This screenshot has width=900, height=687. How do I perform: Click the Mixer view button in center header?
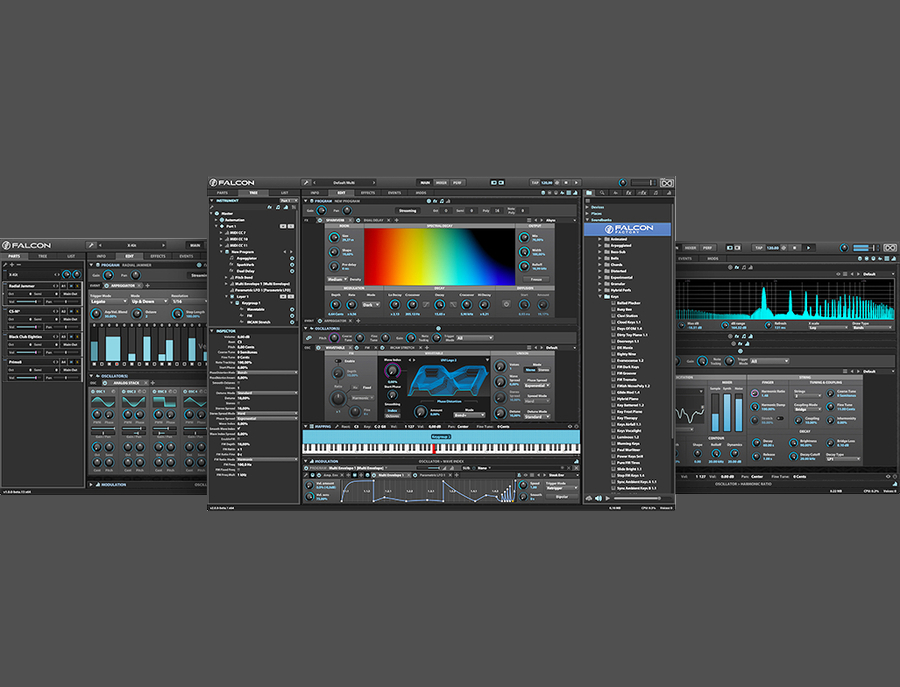tap(441, 183)
